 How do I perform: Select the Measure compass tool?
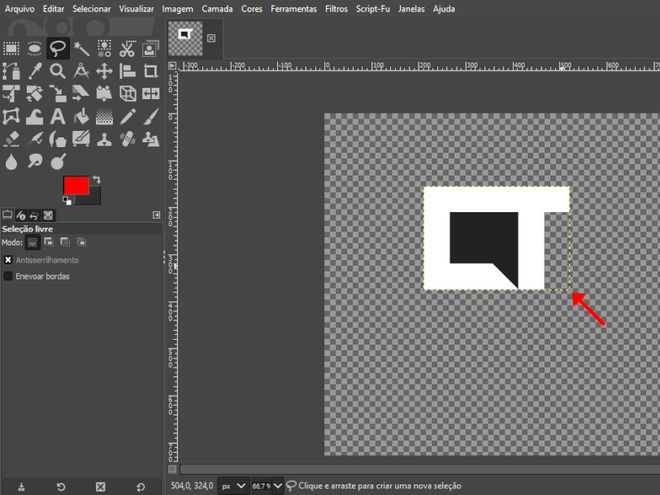click(x=81, y=71)
